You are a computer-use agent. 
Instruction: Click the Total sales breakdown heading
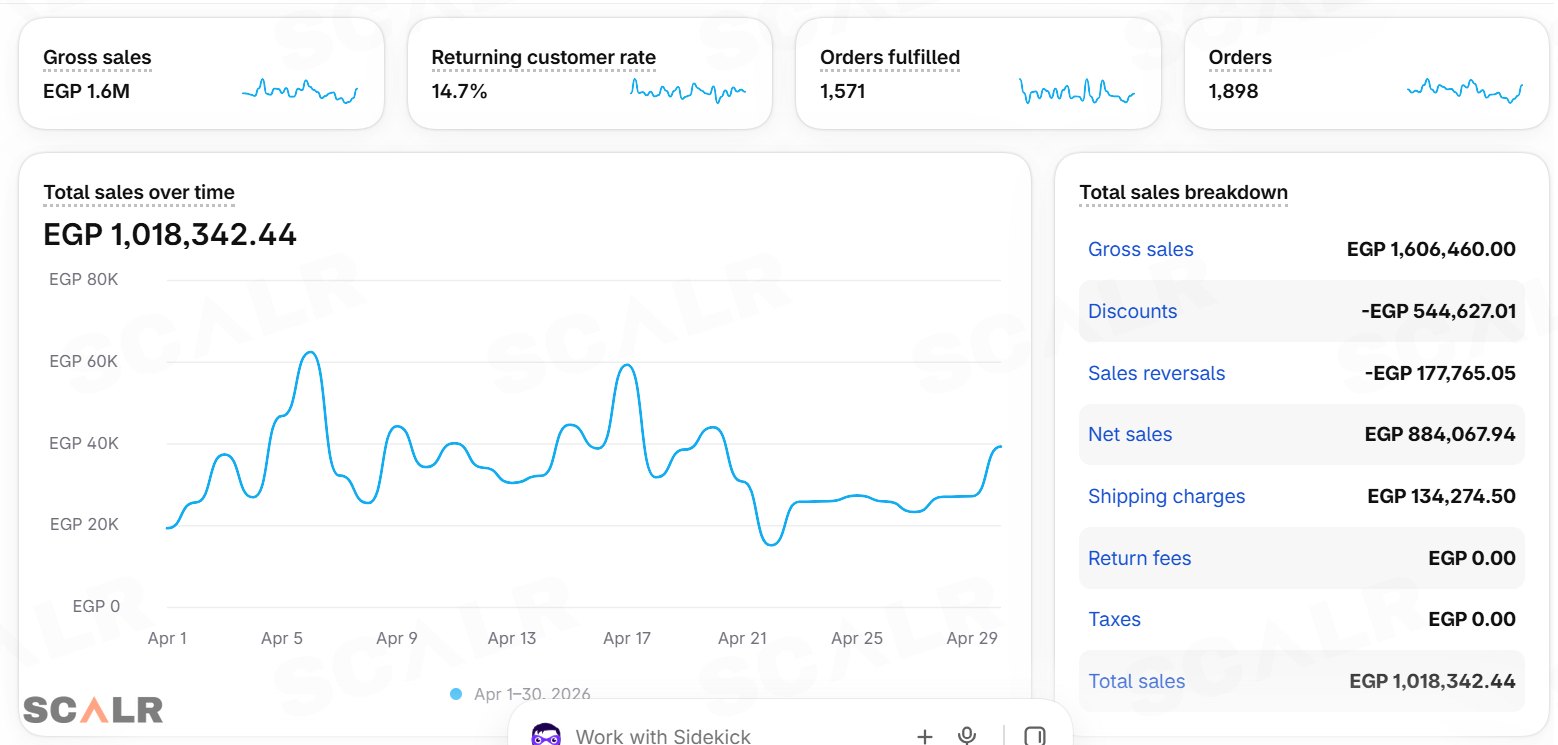point(1184,193)
